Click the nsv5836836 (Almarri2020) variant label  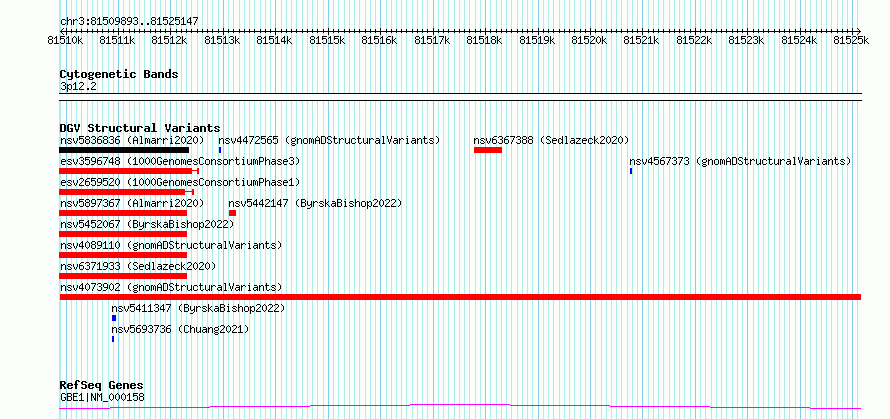click(132, 140)
